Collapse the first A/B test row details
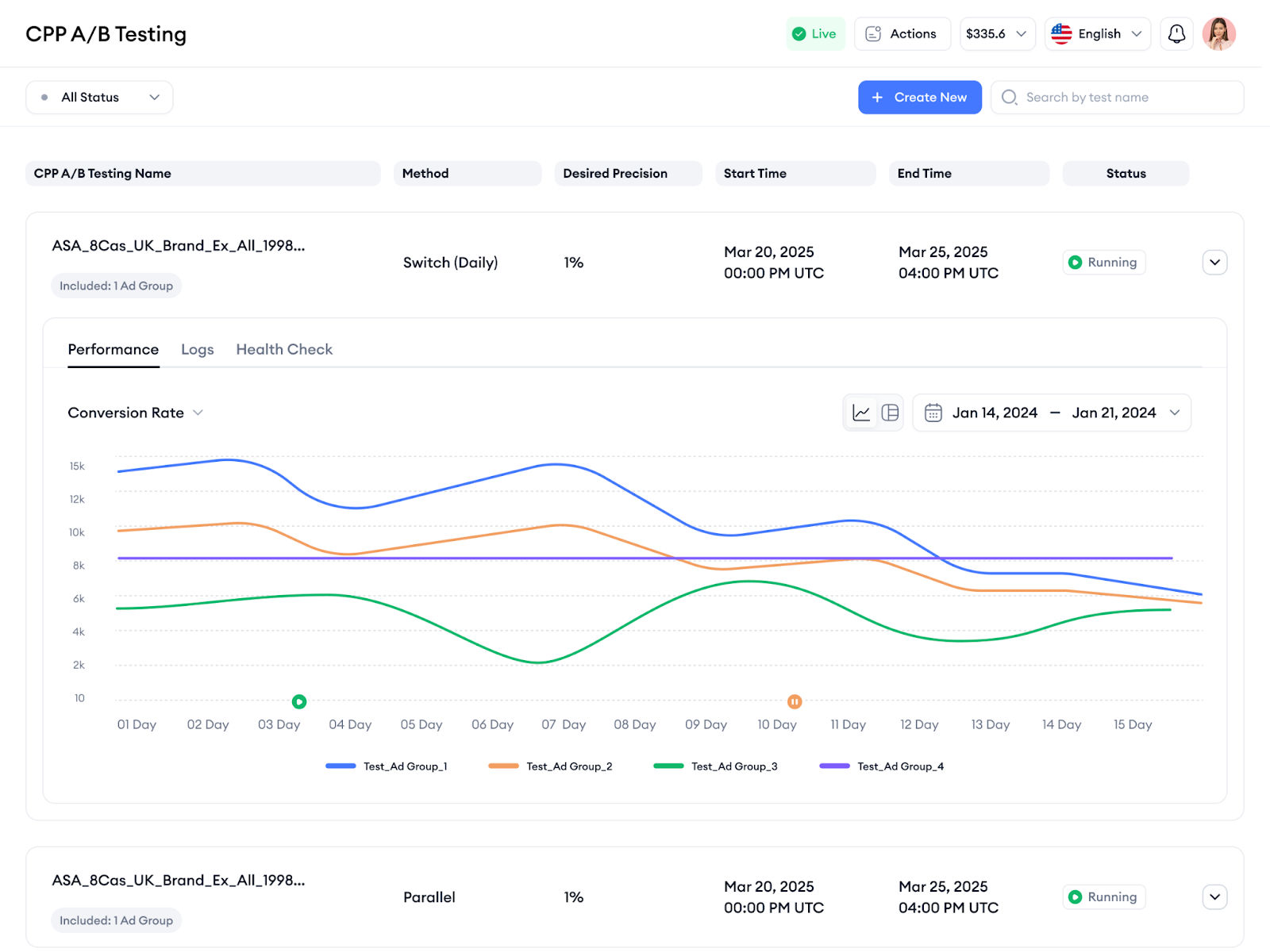 pyautogui.click(x=1214, y=262)
